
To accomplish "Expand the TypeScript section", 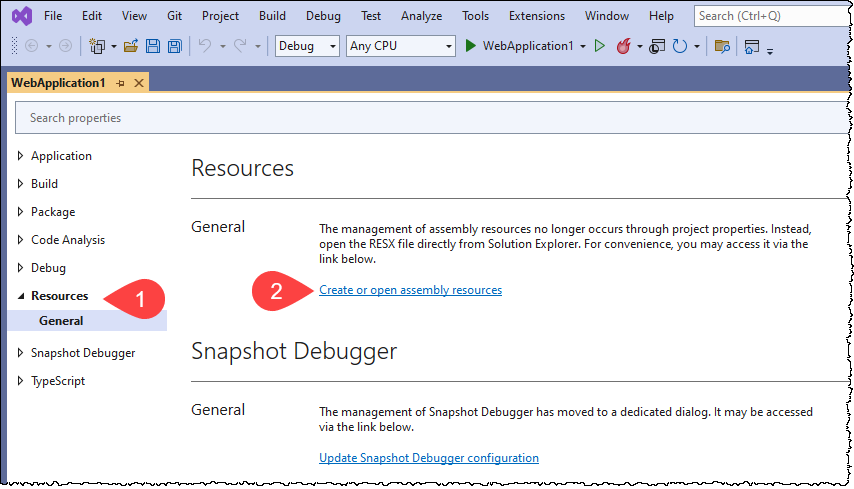I will 20,381.
